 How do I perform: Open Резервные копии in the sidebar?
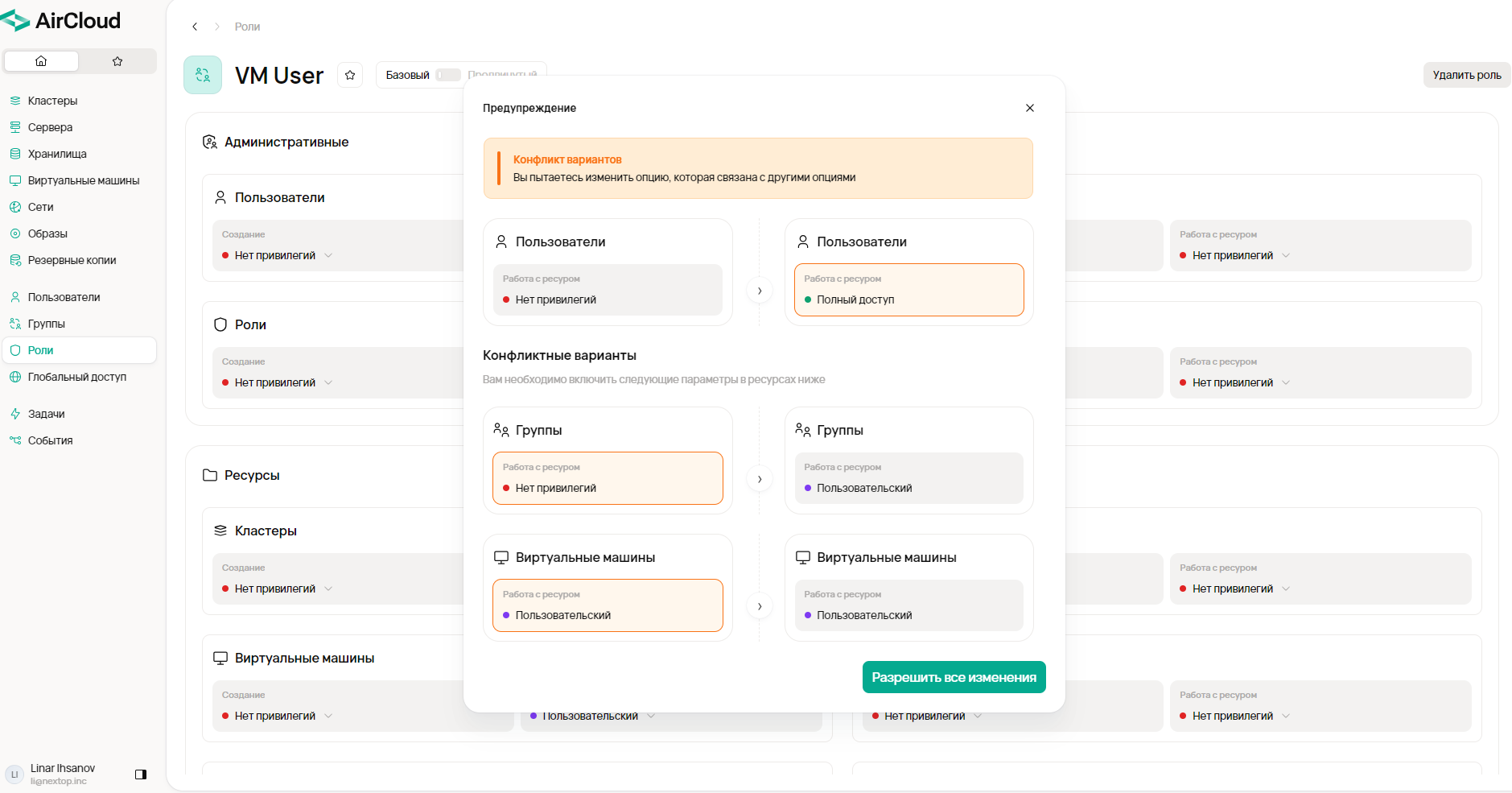pyautogui.click(x=72, y=260)
